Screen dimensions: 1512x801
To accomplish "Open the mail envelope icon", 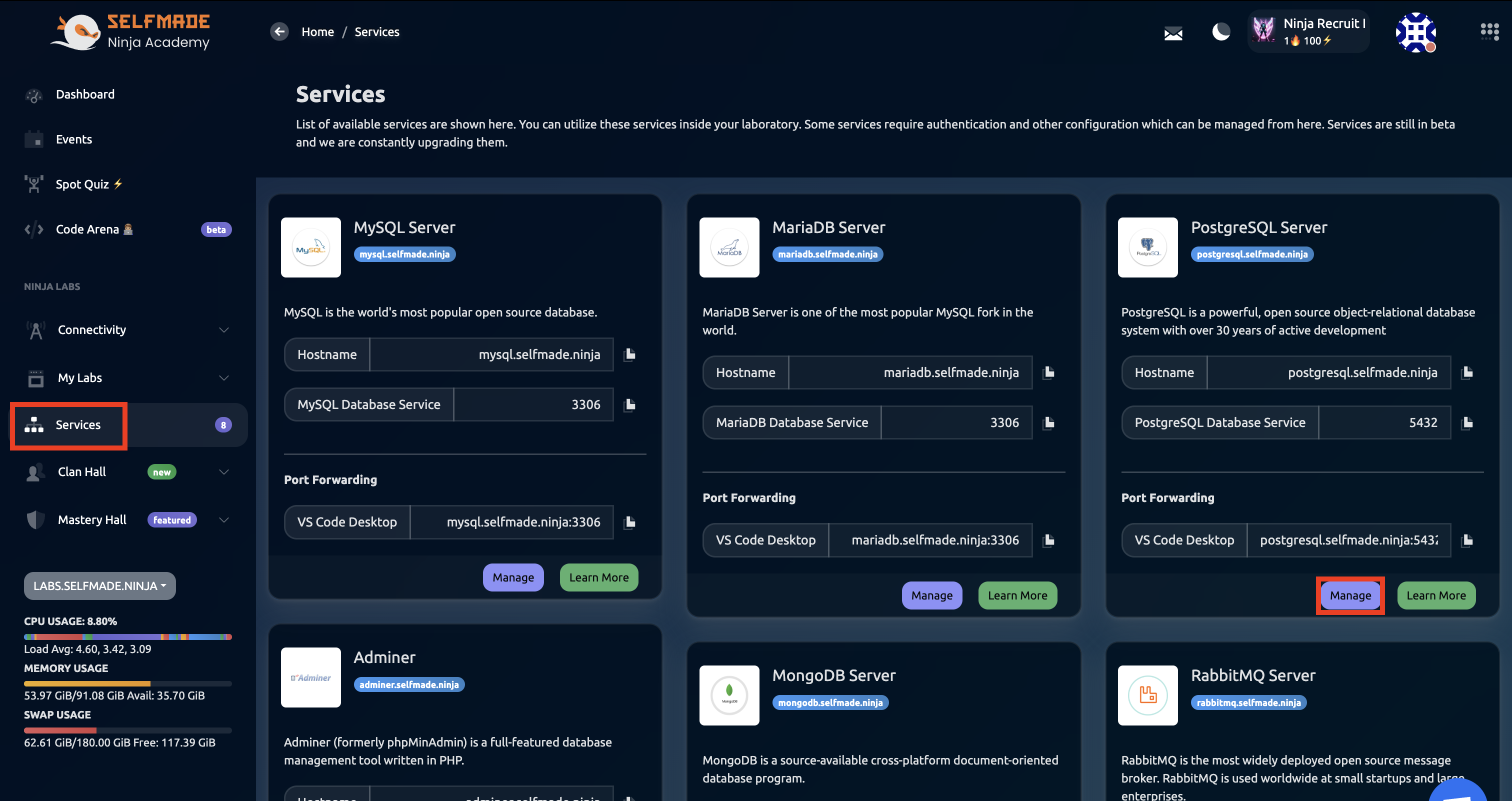I will 1172,33.
